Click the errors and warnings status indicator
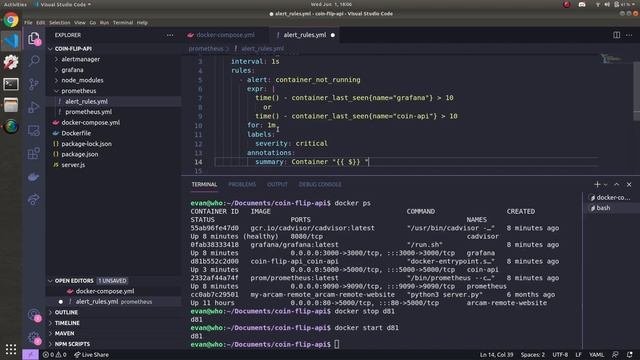640x360 pixels. pos(55,355)
